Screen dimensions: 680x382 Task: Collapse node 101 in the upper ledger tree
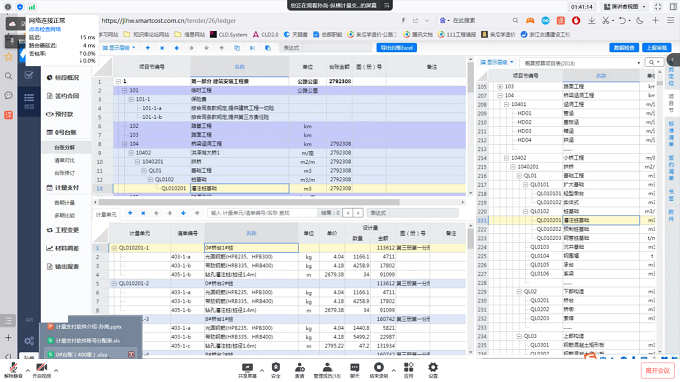[x=124, y=90]
